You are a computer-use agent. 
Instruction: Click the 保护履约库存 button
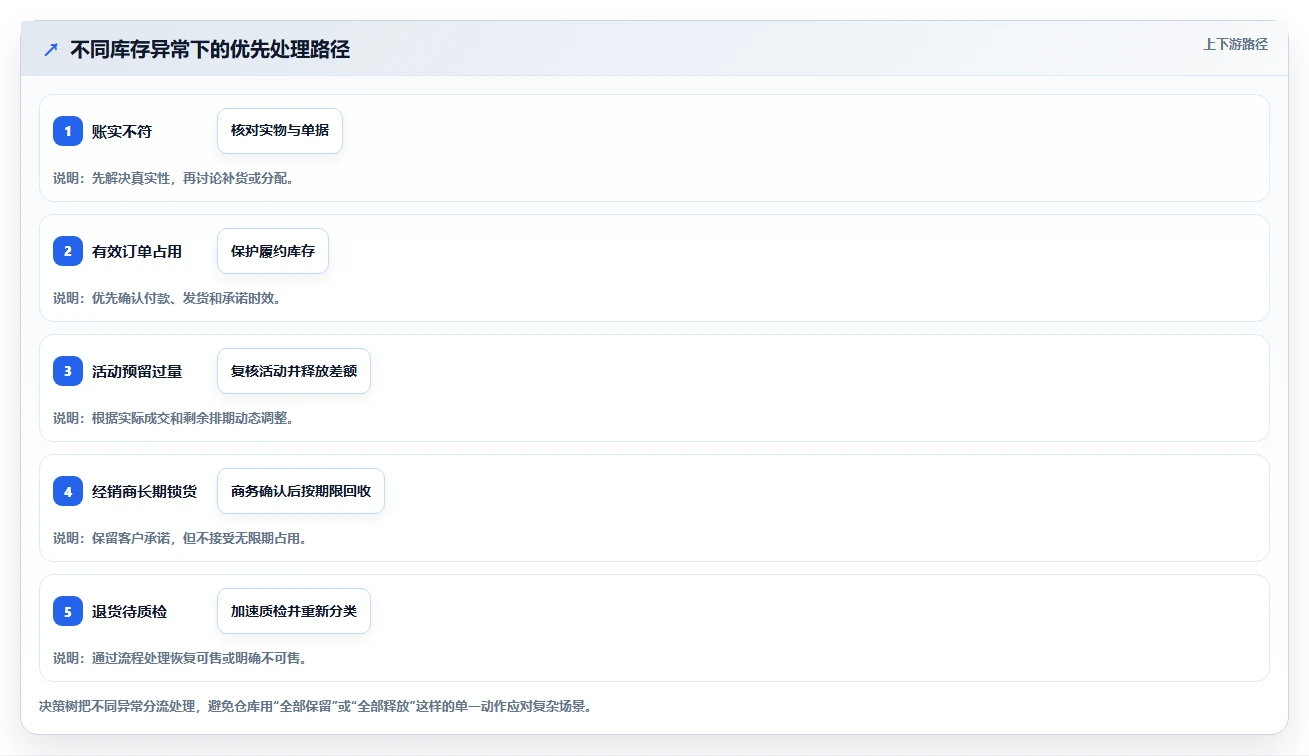tap(273, 251)
